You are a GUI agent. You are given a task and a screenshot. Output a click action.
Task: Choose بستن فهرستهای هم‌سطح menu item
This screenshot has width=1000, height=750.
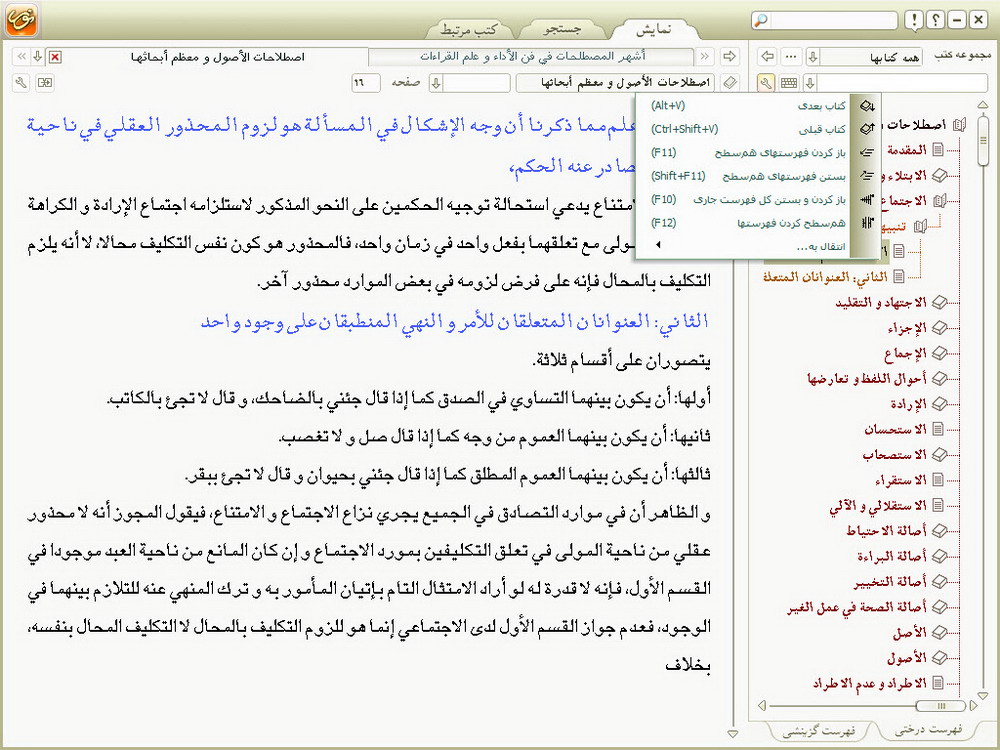(747, 176)
